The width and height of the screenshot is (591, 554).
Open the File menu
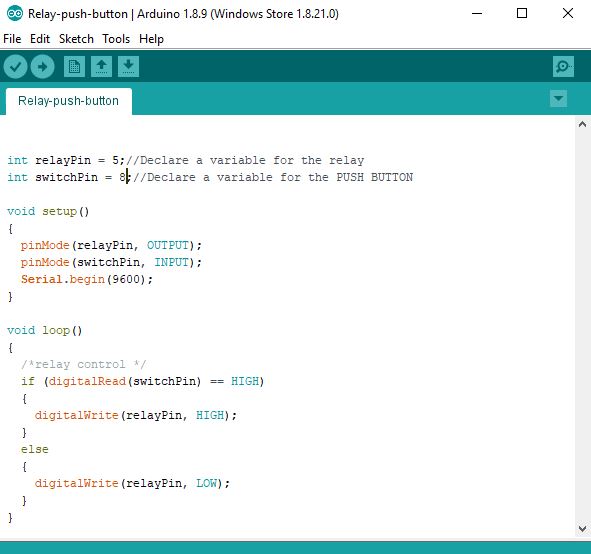(12, 39)
